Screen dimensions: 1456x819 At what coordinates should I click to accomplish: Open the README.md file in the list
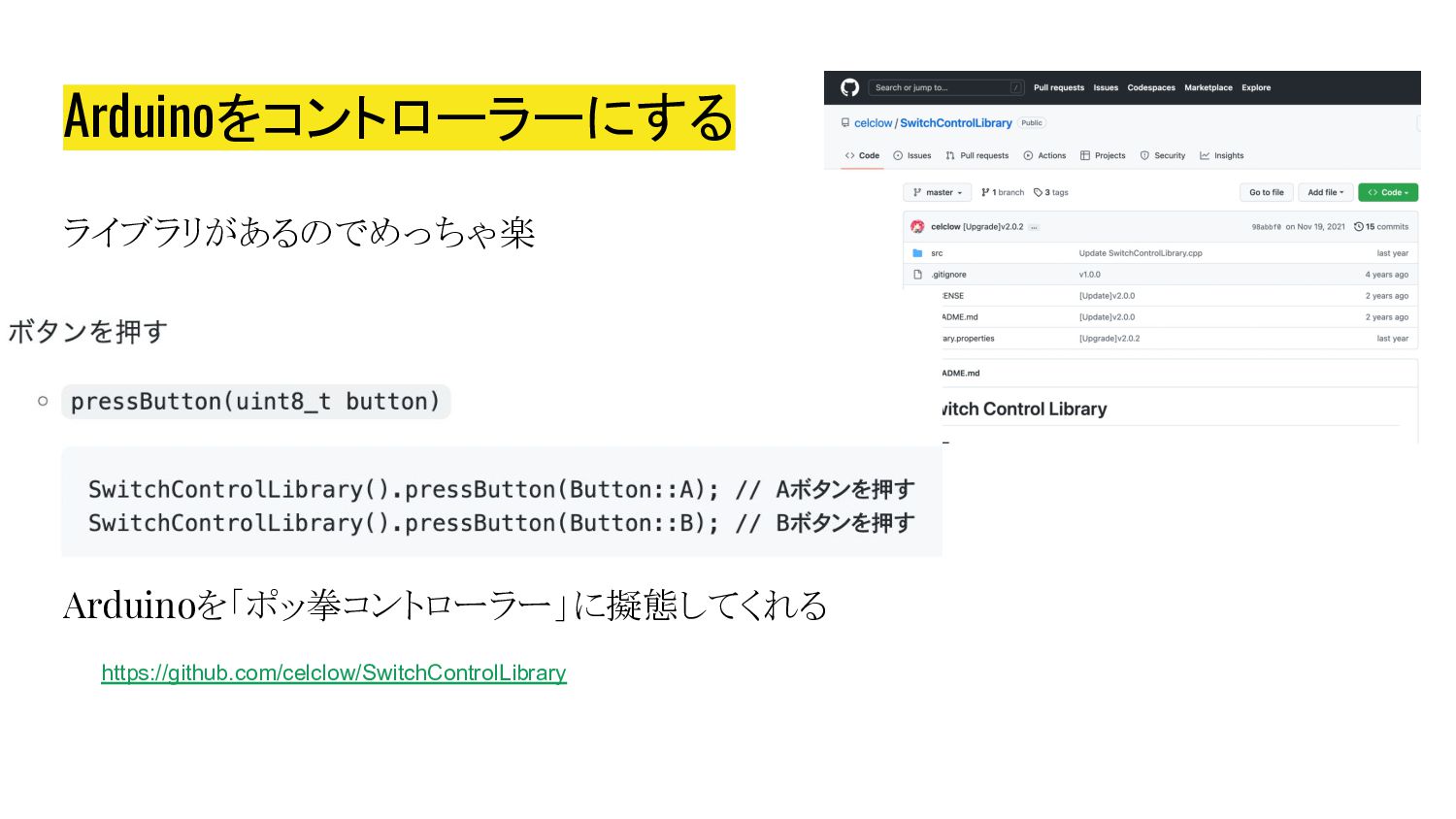coord(960,317)
